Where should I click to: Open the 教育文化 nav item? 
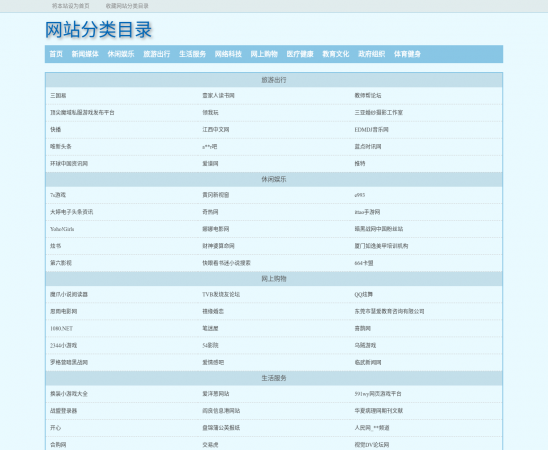click(336, 54)
